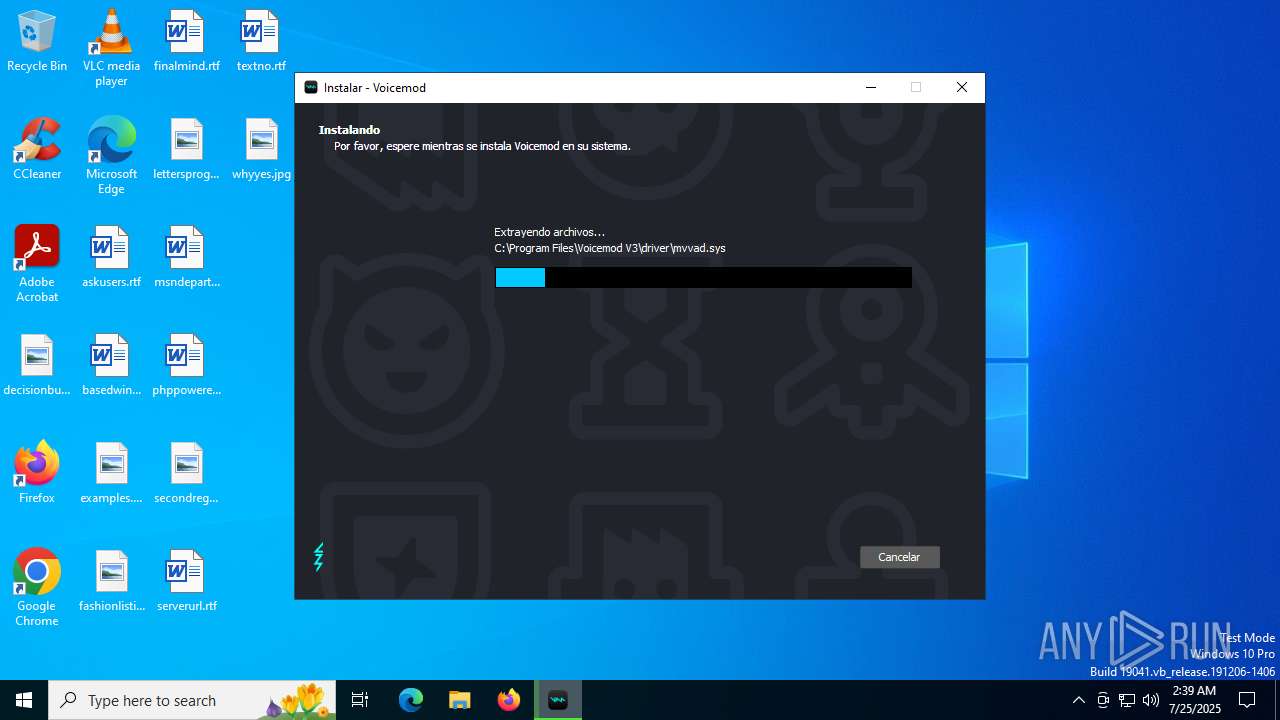Viewport: 1280px width, 720px height.
Task: Select basedwin document icon
Action: 111,366
